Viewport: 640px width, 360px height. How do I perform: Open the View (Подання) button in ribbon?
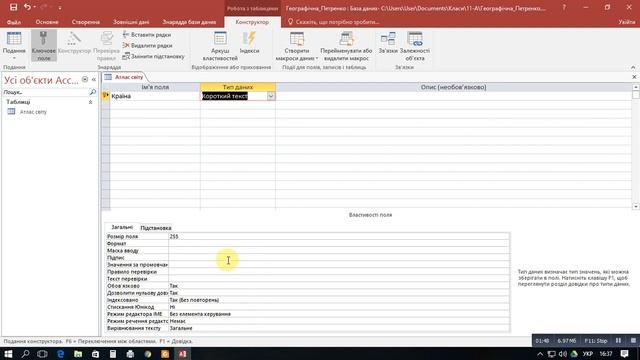click(x=14, y=46)
